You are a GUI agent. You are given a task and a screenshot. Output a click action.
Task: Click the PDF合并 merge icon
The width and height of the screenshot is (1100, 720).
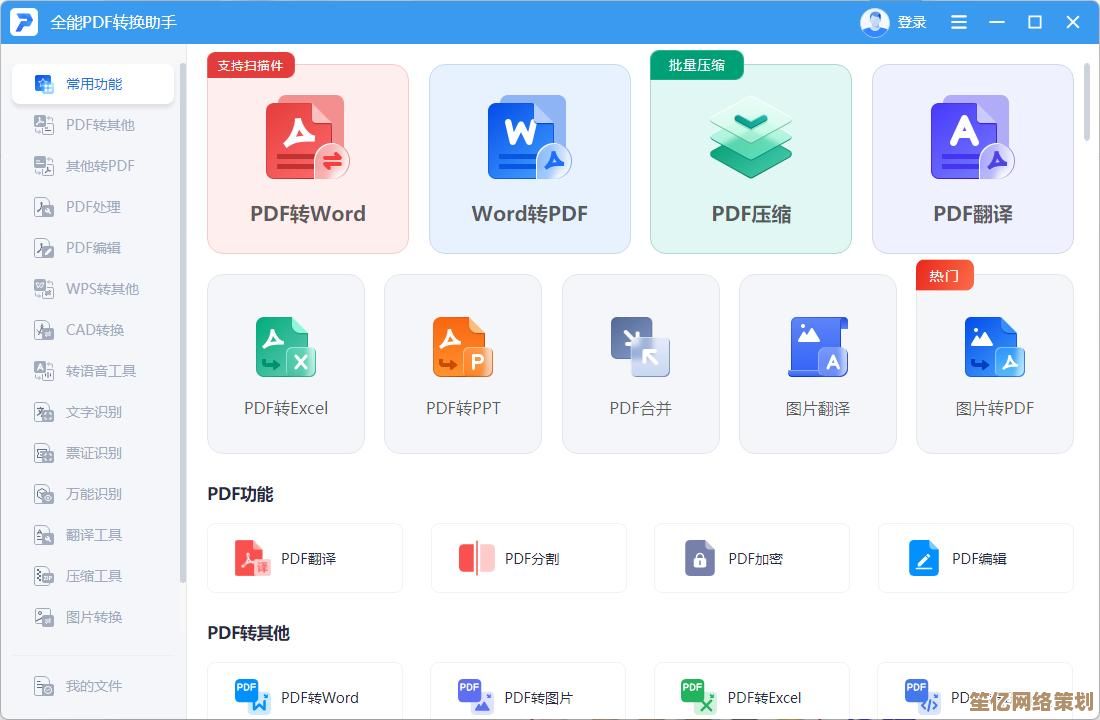(640, 347)
